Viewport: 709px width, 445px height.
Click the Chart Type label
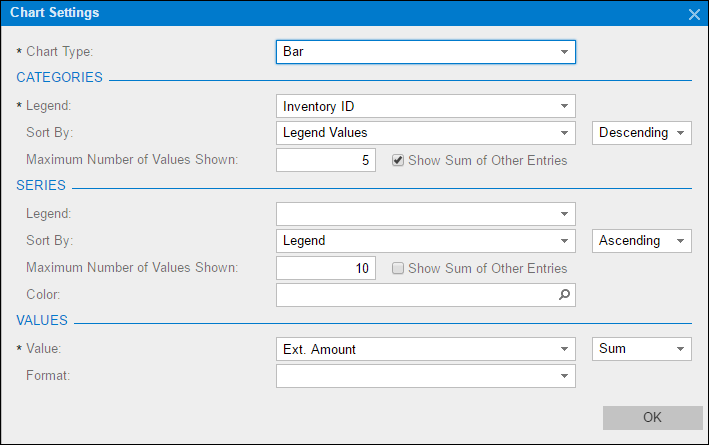tap(59, 52)
